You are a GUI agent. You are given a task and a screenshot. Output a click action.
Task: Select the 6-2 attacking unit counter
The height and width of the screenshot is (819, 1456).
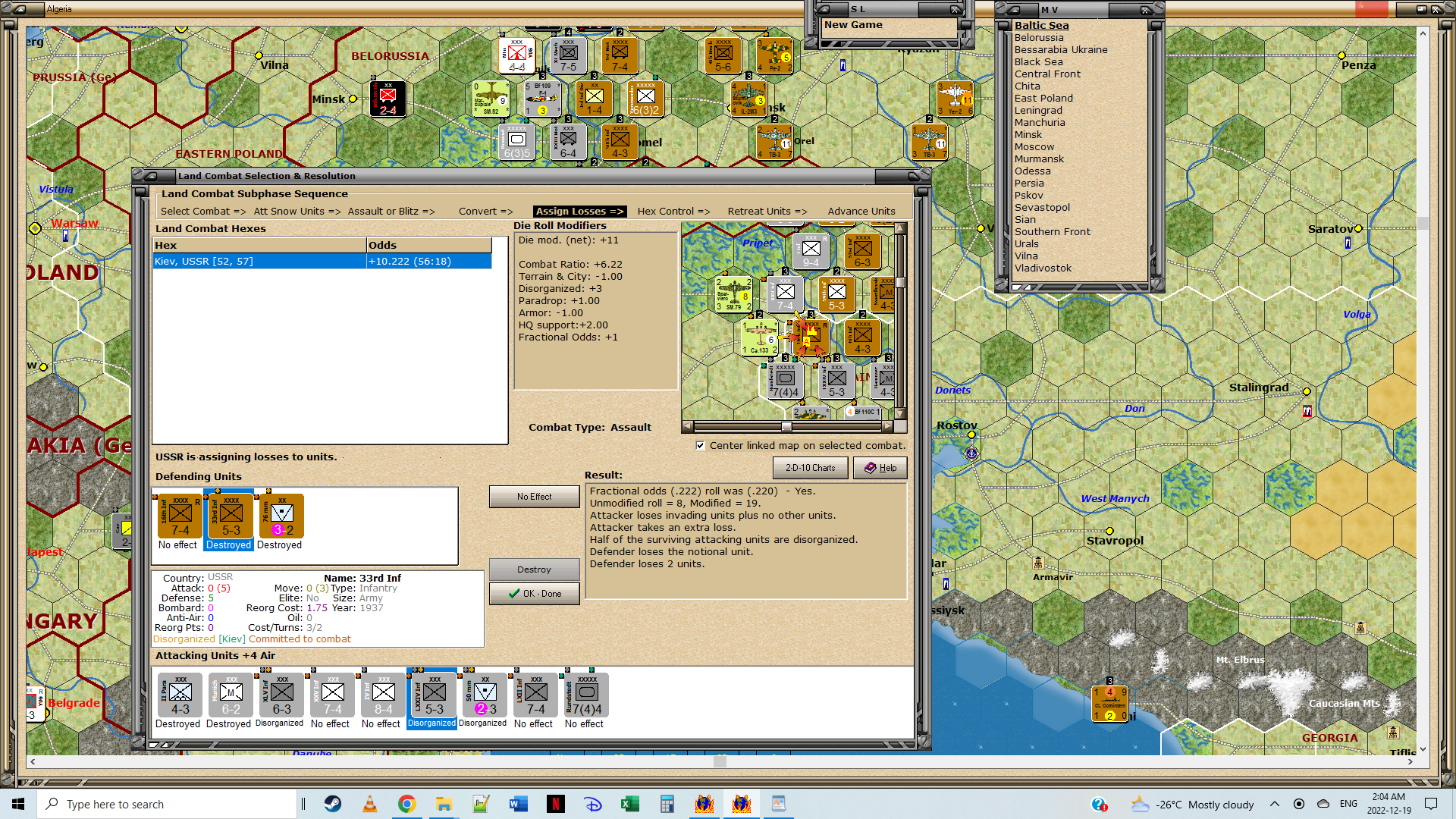point(231,695)
